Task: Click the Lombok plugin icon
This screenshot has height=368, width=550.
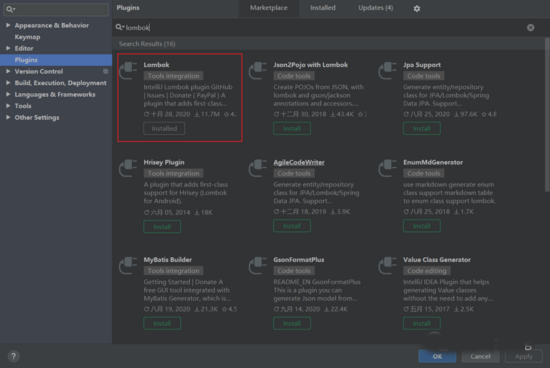Action: click(x=128, y=70)
